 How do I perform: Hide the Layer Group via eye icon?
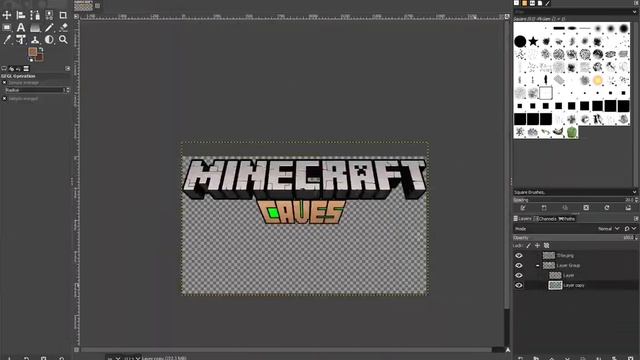pyautogui.click(x=519, y=265)
